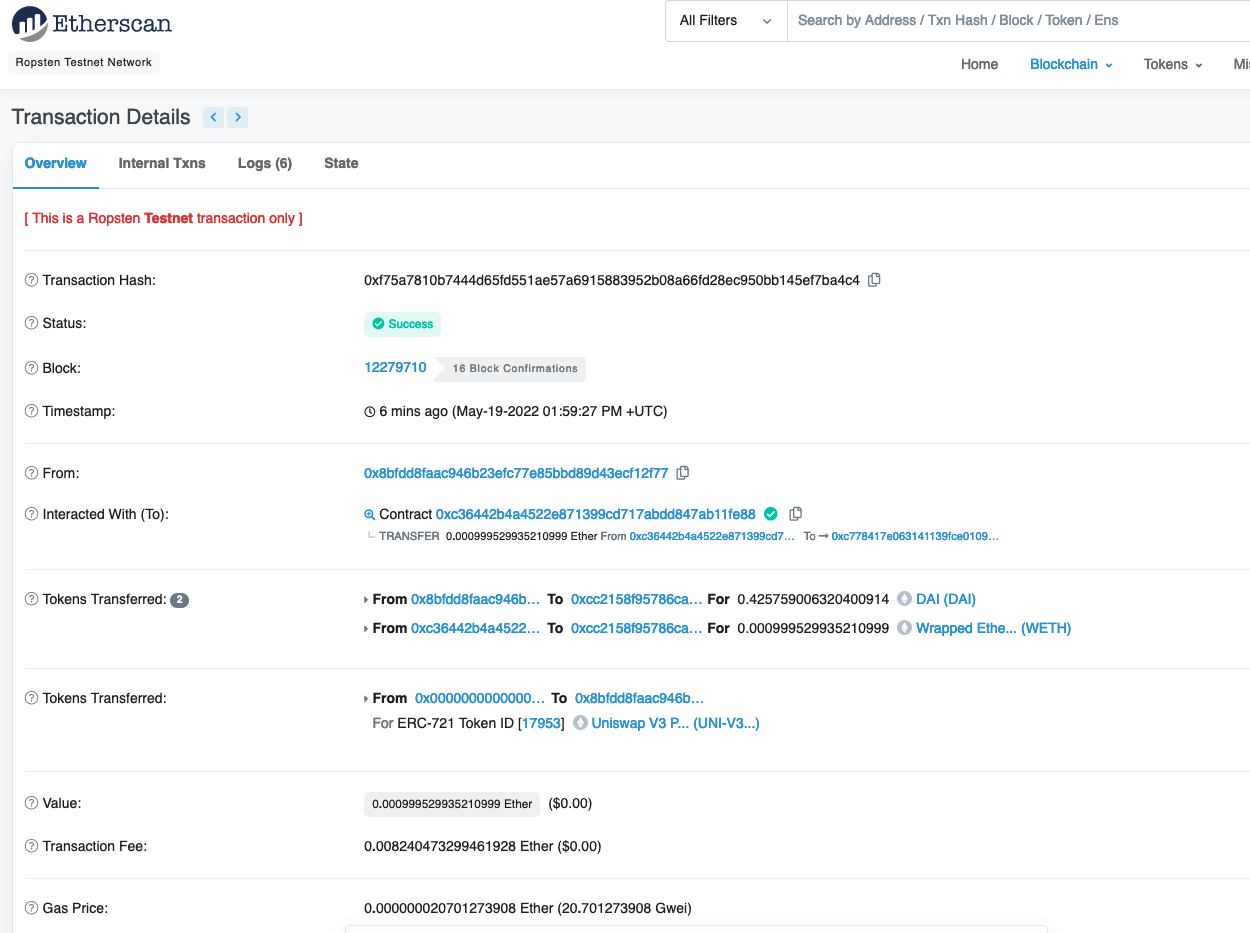This screenshot has height=933, width=1250.
Task: Open the Etherscan logo home link
Action: [92, 23]
